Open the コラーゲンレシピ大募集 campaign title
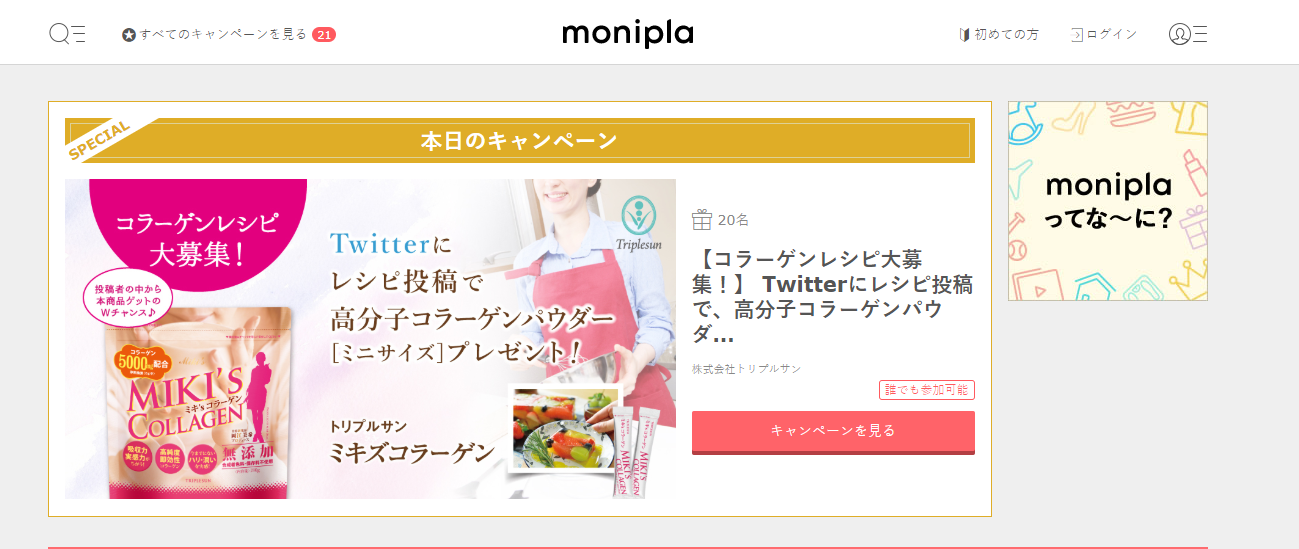This screenshot has height=549, width=1299. (833, 297)
